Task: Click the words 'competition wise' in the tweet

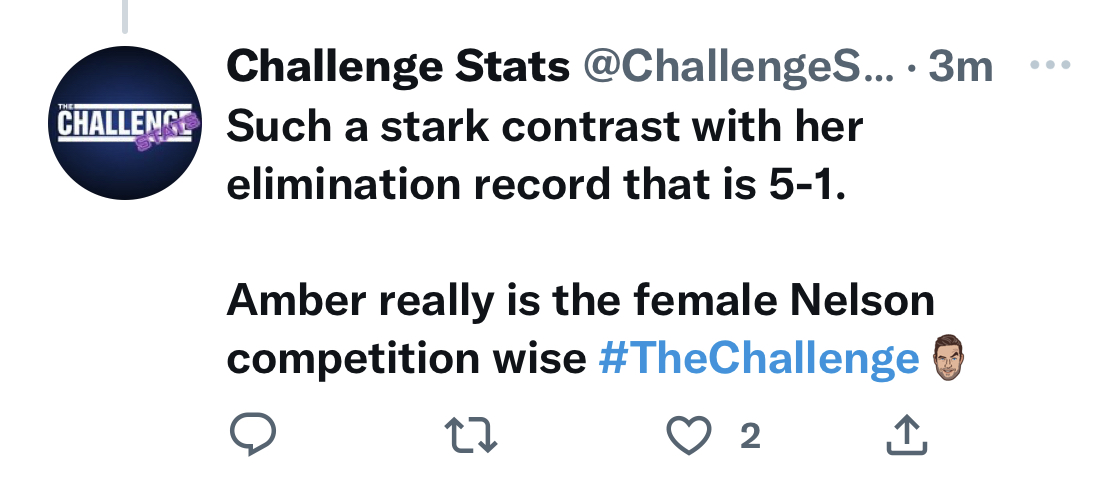Action: (406, 358)
